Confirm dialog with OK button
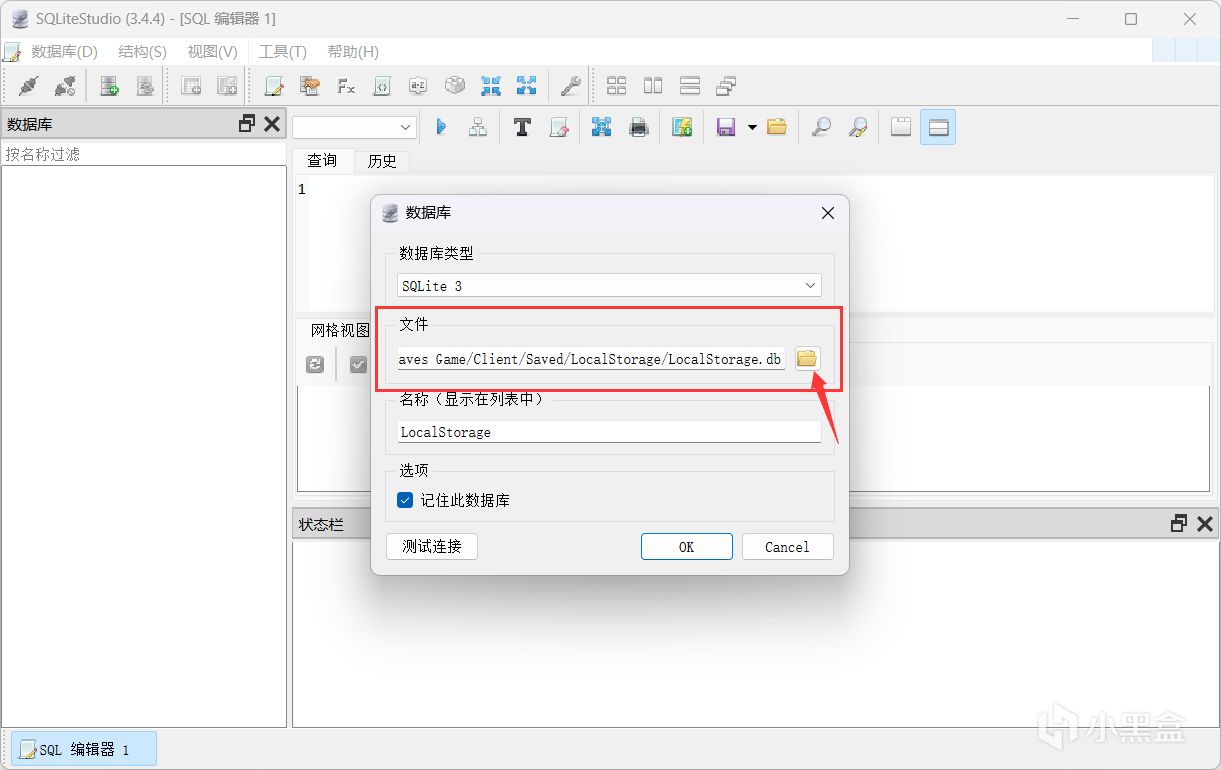This screenshot has width=1221, height=770. (x=686, y=546)
